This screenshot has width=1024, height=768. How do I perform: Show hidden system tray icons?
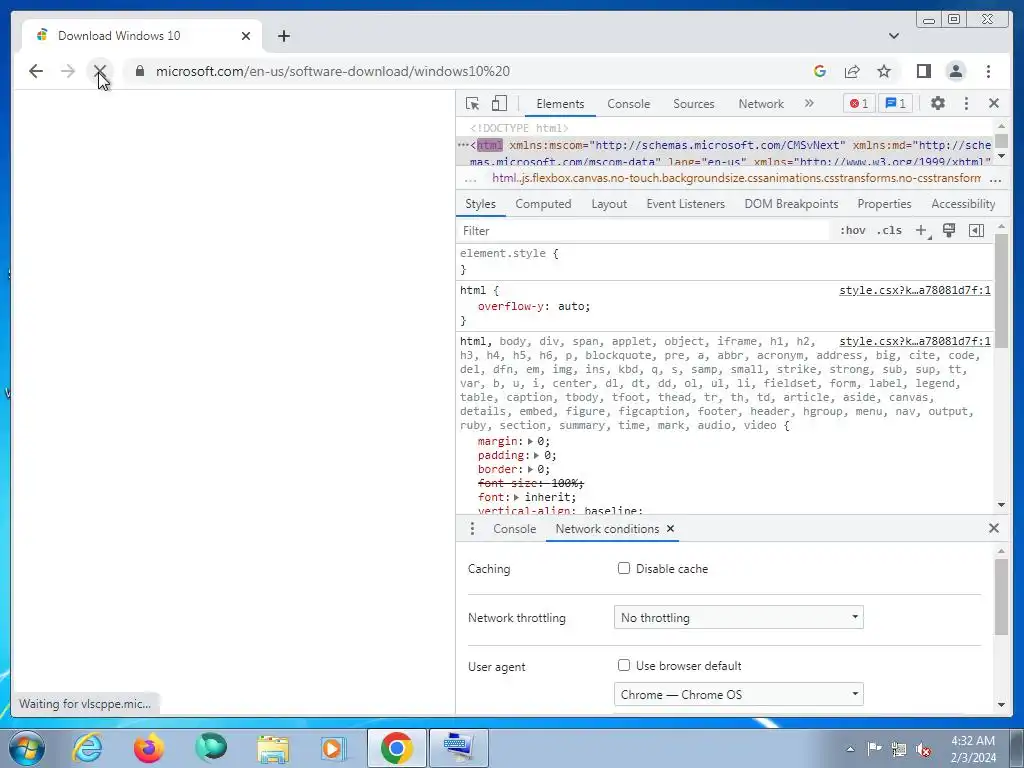tap(850, 749)
